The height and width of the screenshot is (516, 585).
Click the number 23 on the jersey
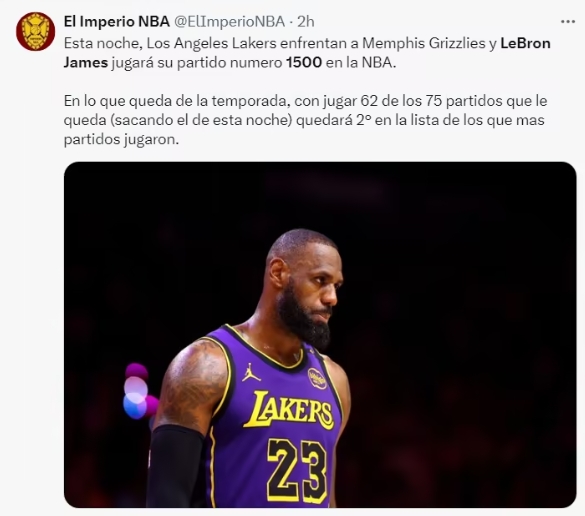(x=297, y=470)
